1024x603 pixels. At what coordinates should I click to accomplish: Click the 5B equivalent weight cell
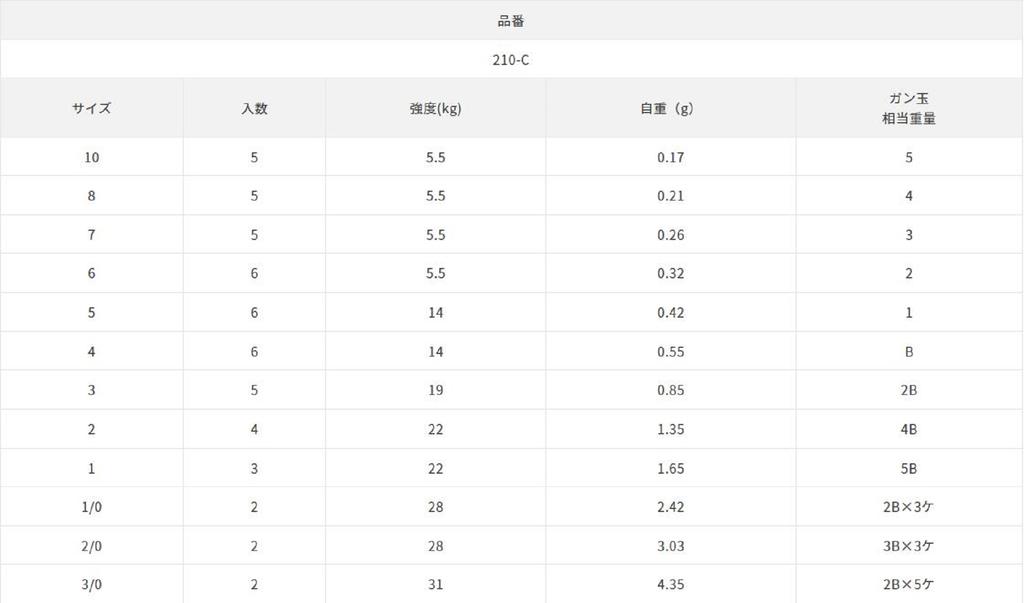tap(909, 469)
